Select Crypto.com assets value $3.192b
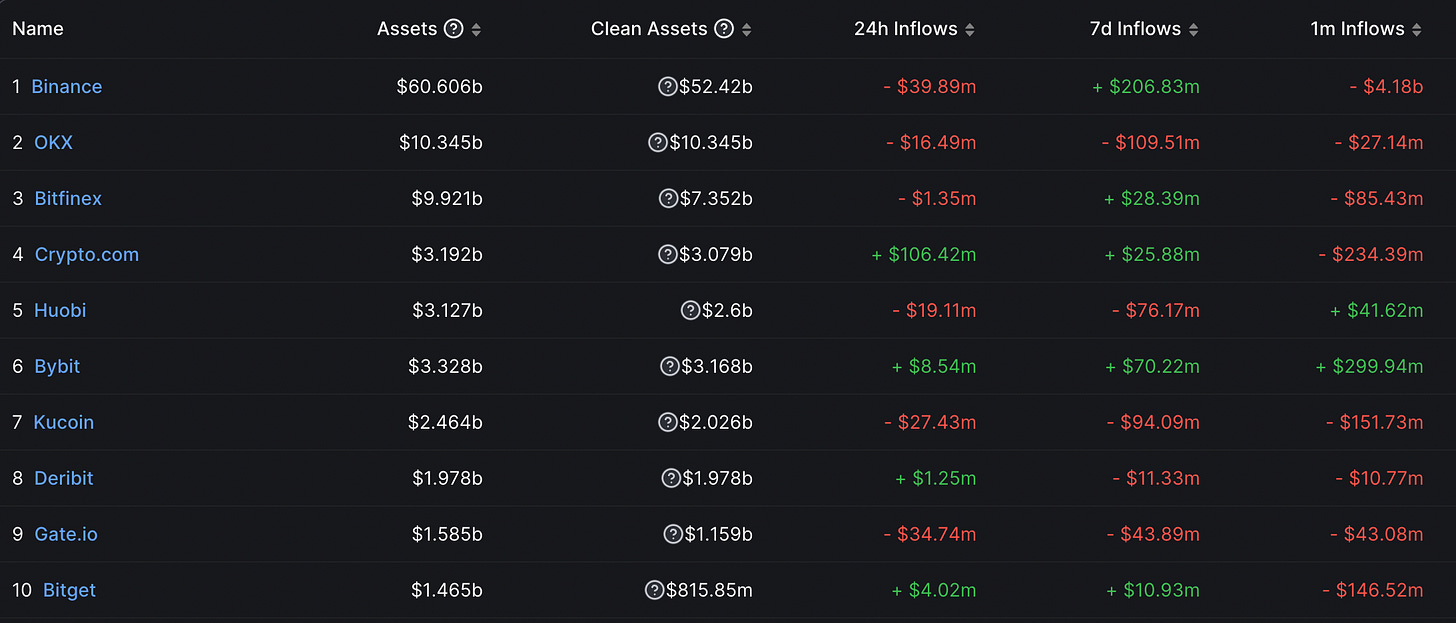This screenshot has height=623, width=1456. 447,255
